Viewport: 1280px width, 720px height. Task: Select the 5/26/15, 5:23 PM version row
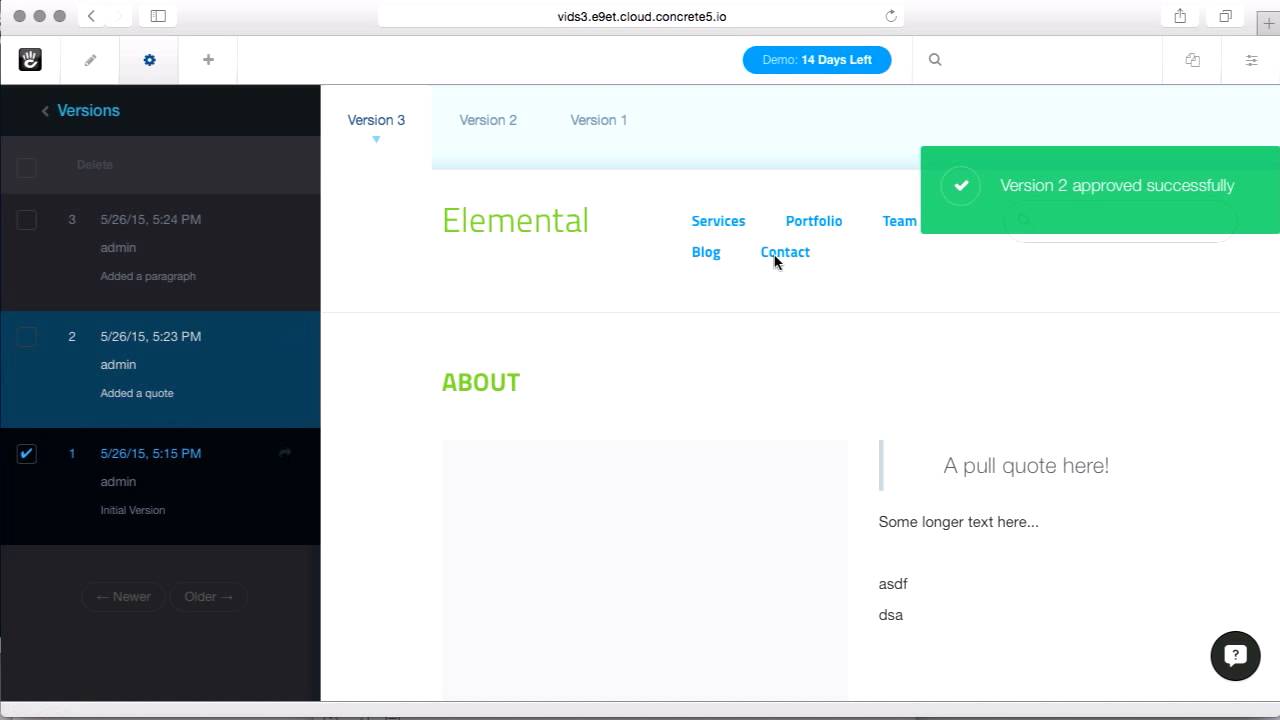point(160,369)
